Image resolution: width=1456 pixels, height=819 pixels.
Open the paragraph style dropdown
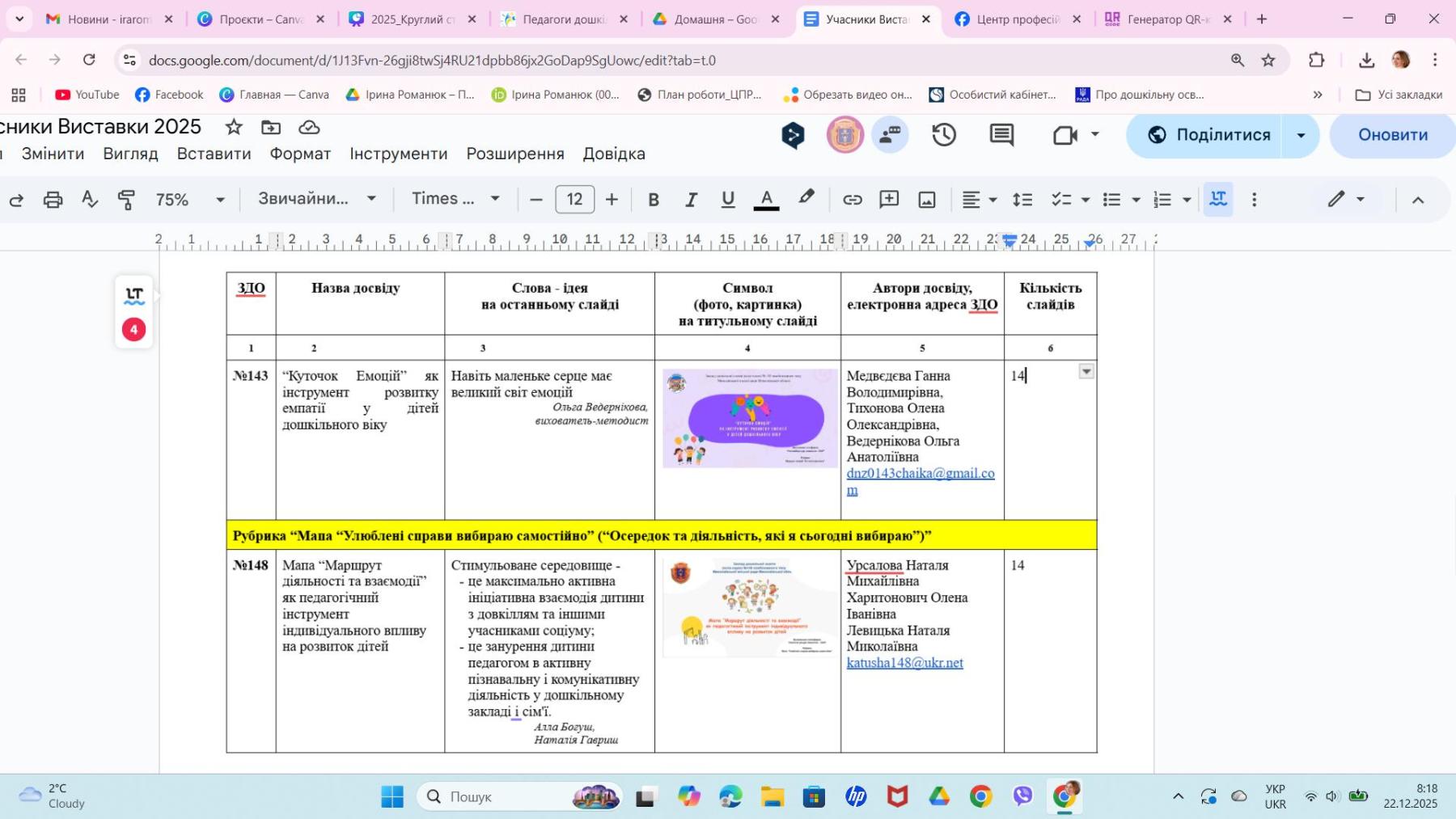[317, 199]
